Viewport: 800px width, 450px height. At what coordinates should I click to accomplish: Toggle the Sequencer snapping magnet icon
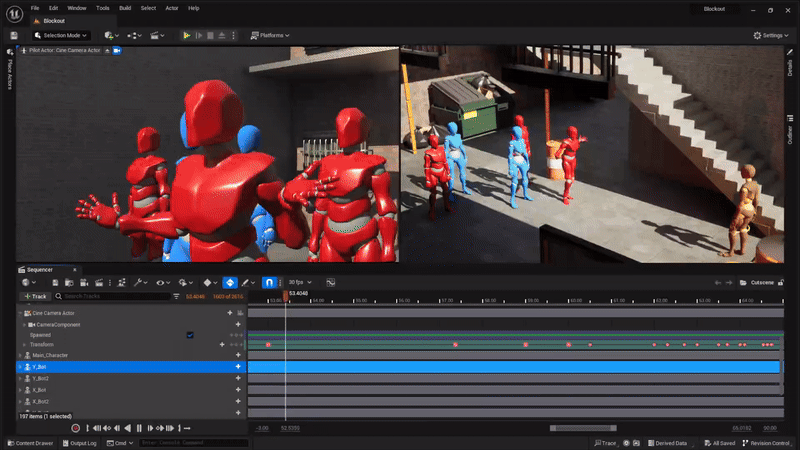click(269, 283)
